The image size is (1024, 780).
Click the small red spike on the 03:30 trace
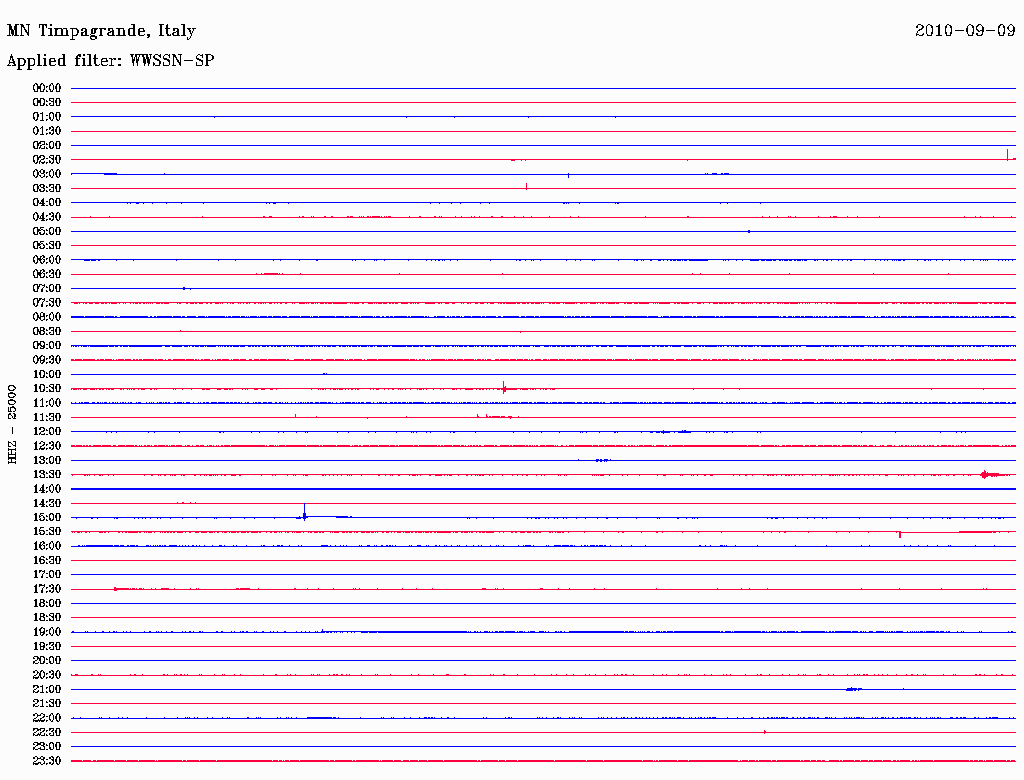(526, 186)
